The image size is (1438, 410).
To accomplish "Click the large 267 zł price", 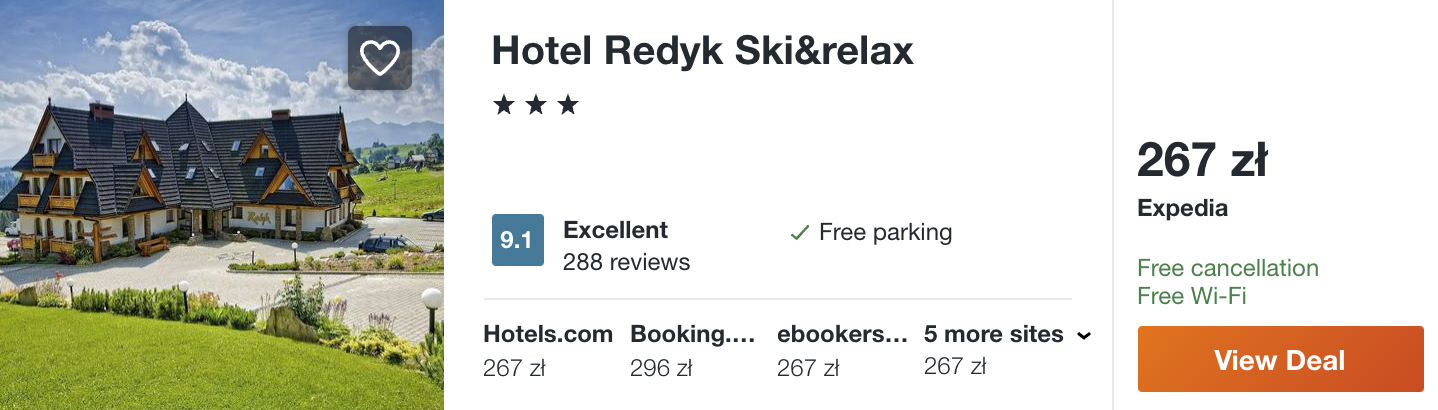I will (1202, 160).
